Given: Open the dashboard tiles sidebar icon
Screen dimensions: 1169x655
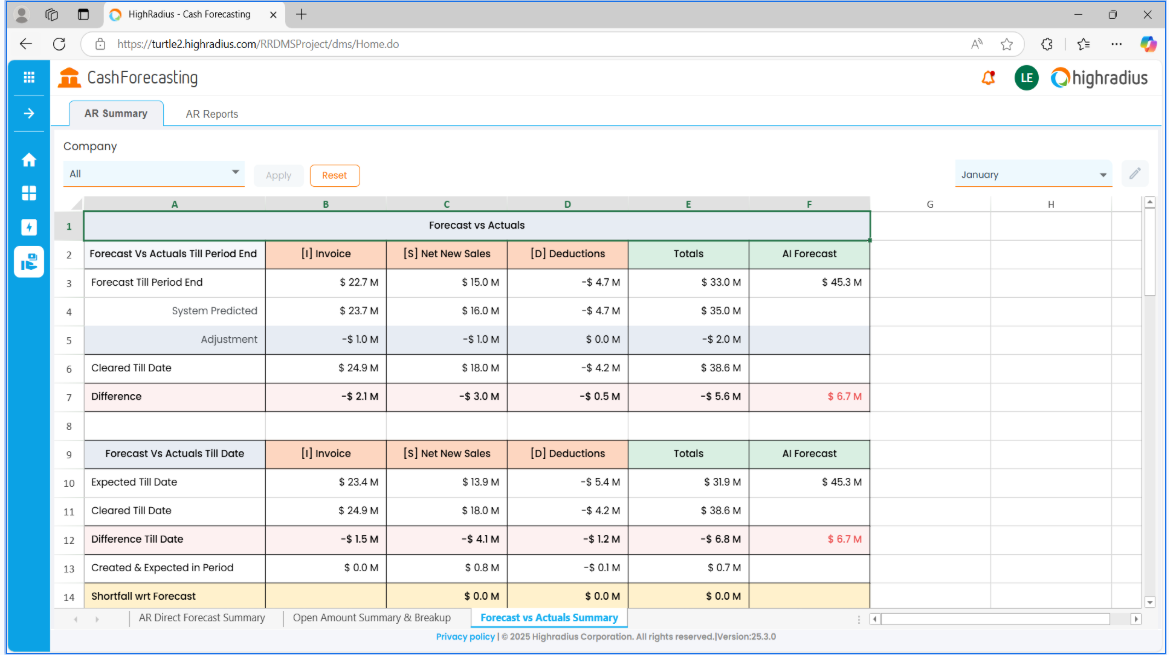Looking at the screenshot, I should [x=29, y=193].
